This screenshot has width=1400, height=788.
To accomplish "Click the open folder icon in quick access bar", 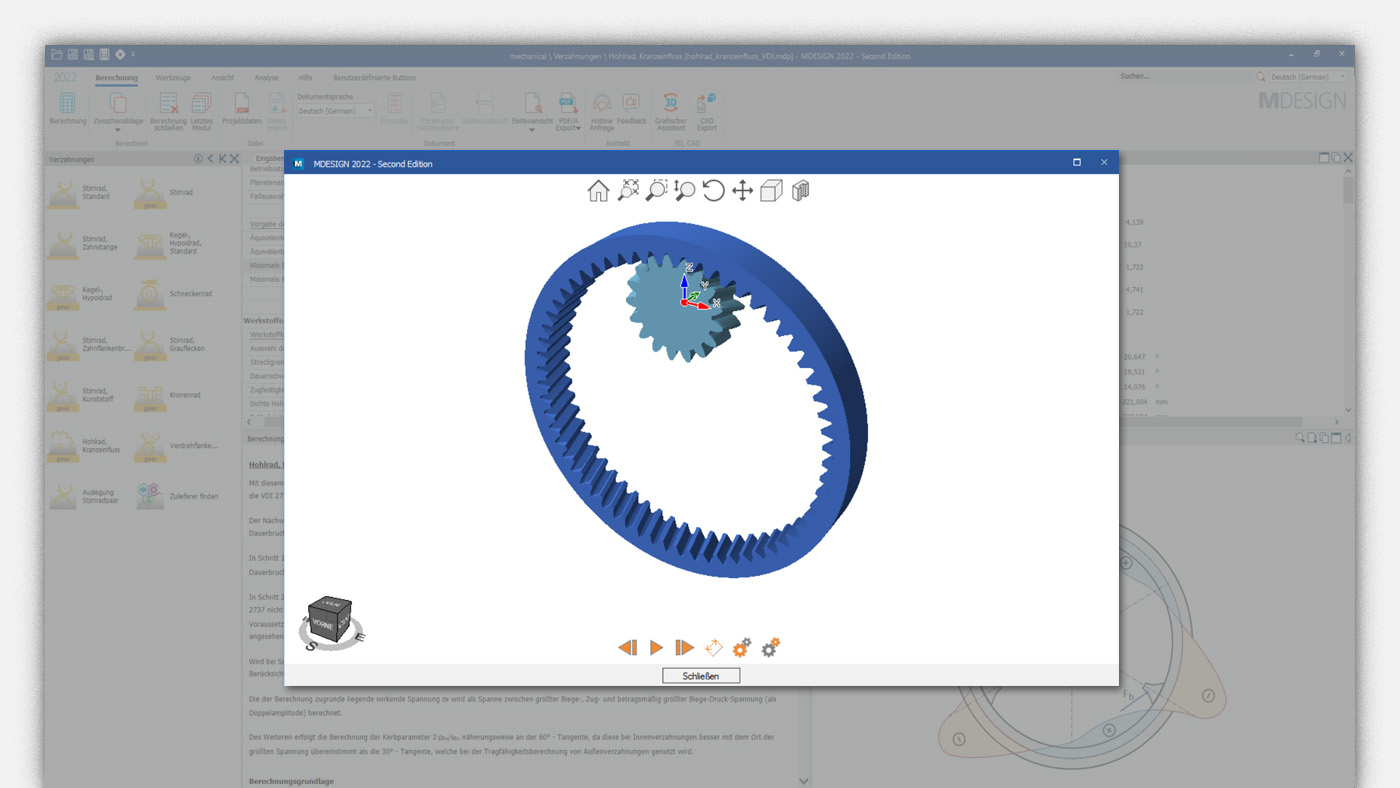I will tap(57, 55).
